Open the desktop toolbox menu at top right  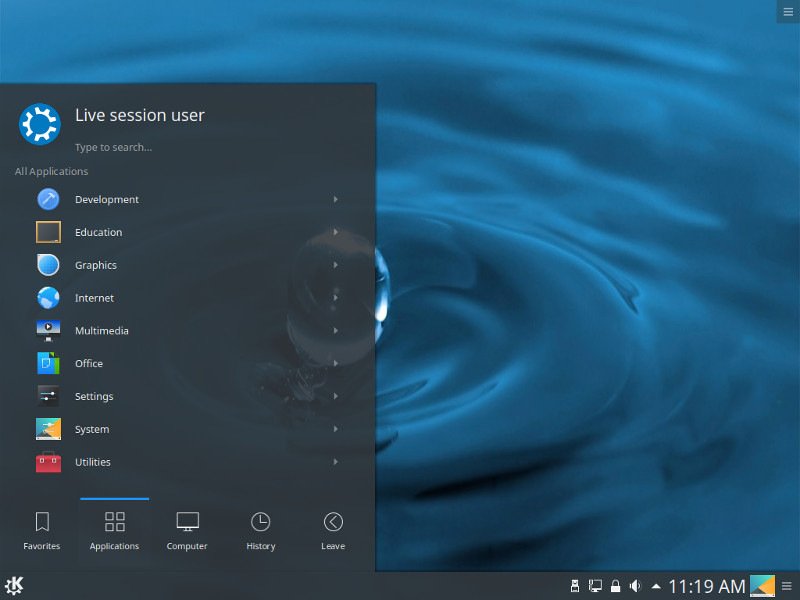point(788,12)
